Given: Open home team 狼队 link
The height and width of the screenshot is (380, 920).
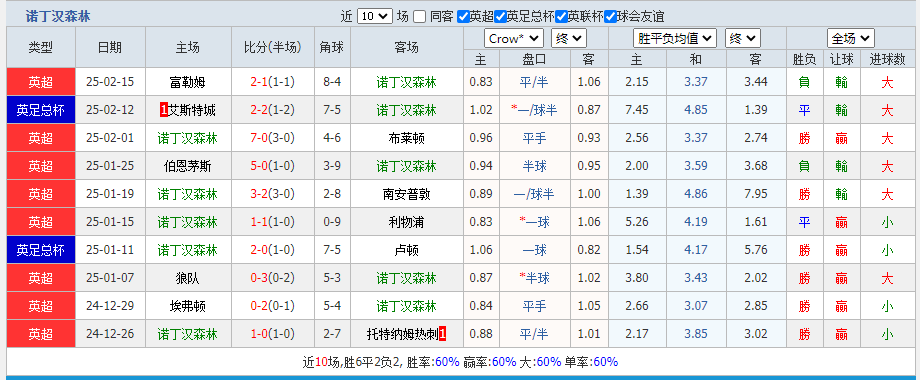Looking at the screenshot, I should click(187, 279).
